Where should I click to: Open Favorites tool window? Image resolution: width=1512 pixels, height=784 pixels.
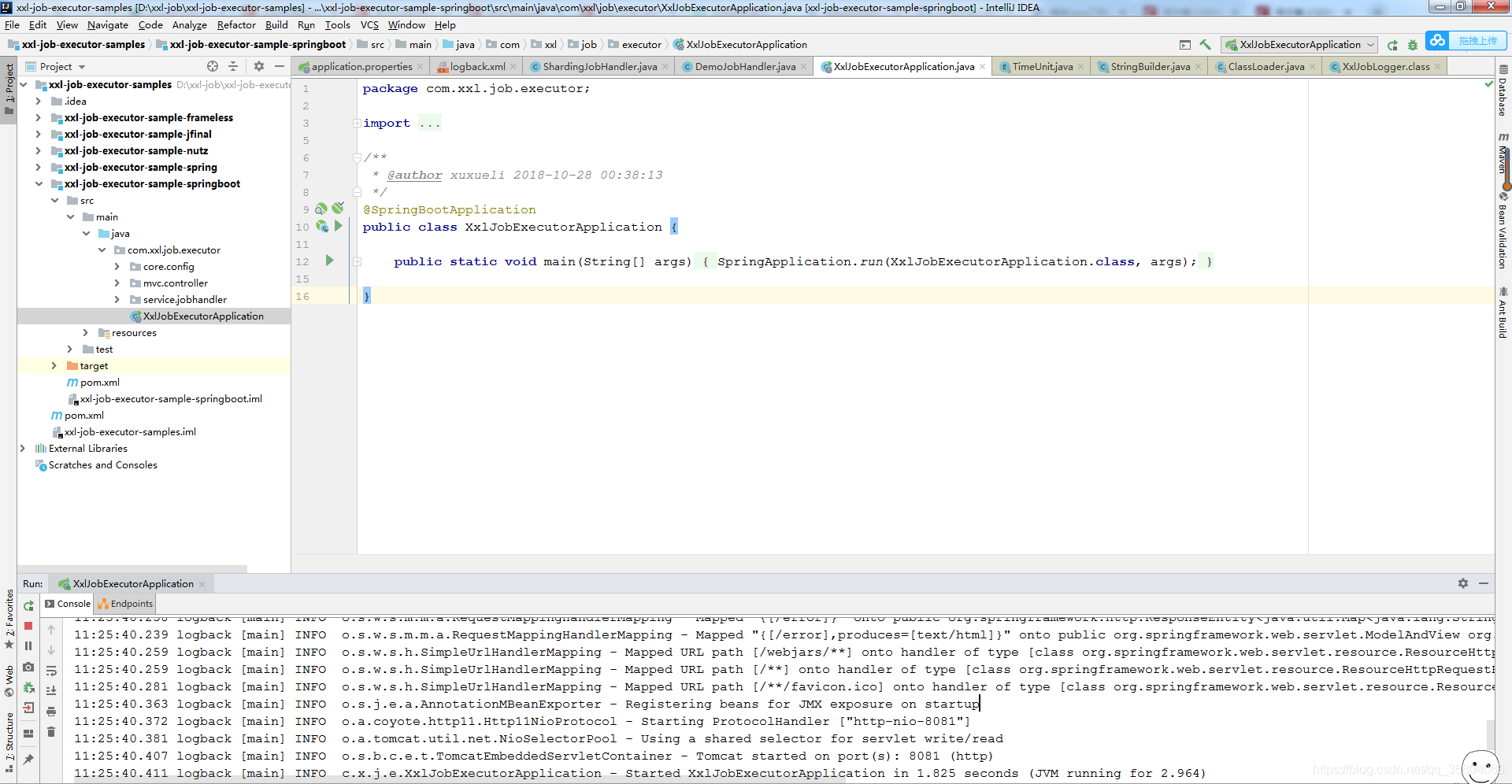tap(9, 619)
